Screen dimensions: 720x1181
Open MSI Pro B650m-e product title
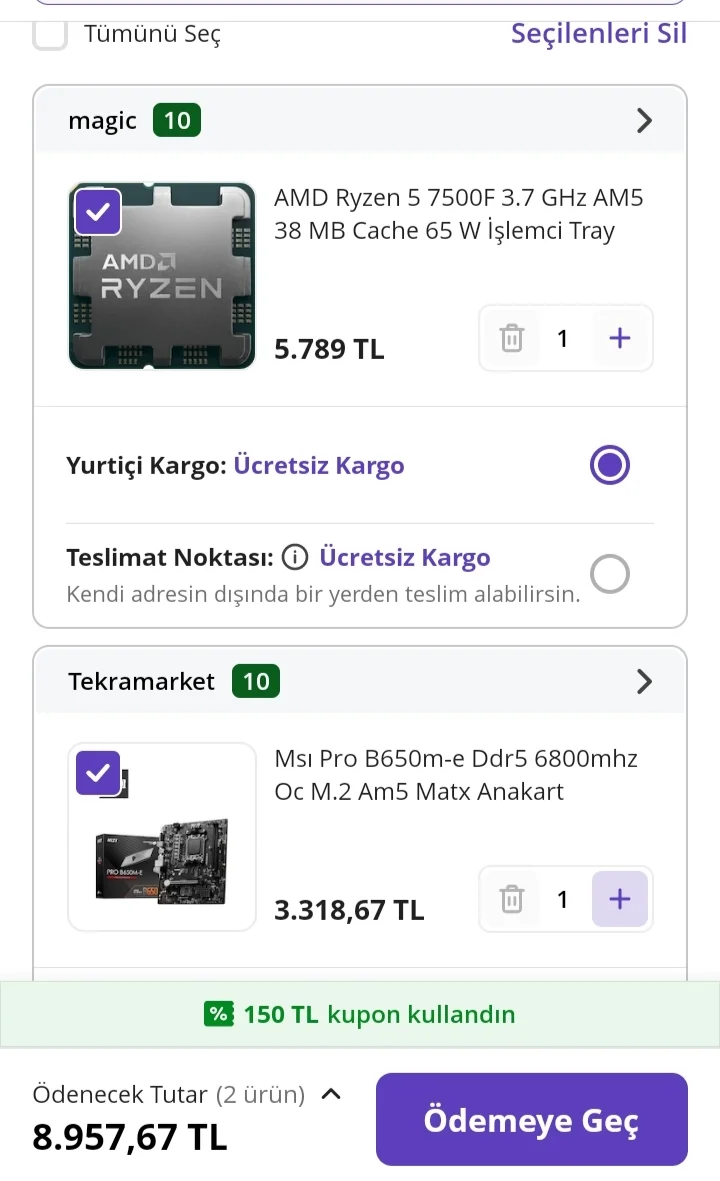click(455, 775)
